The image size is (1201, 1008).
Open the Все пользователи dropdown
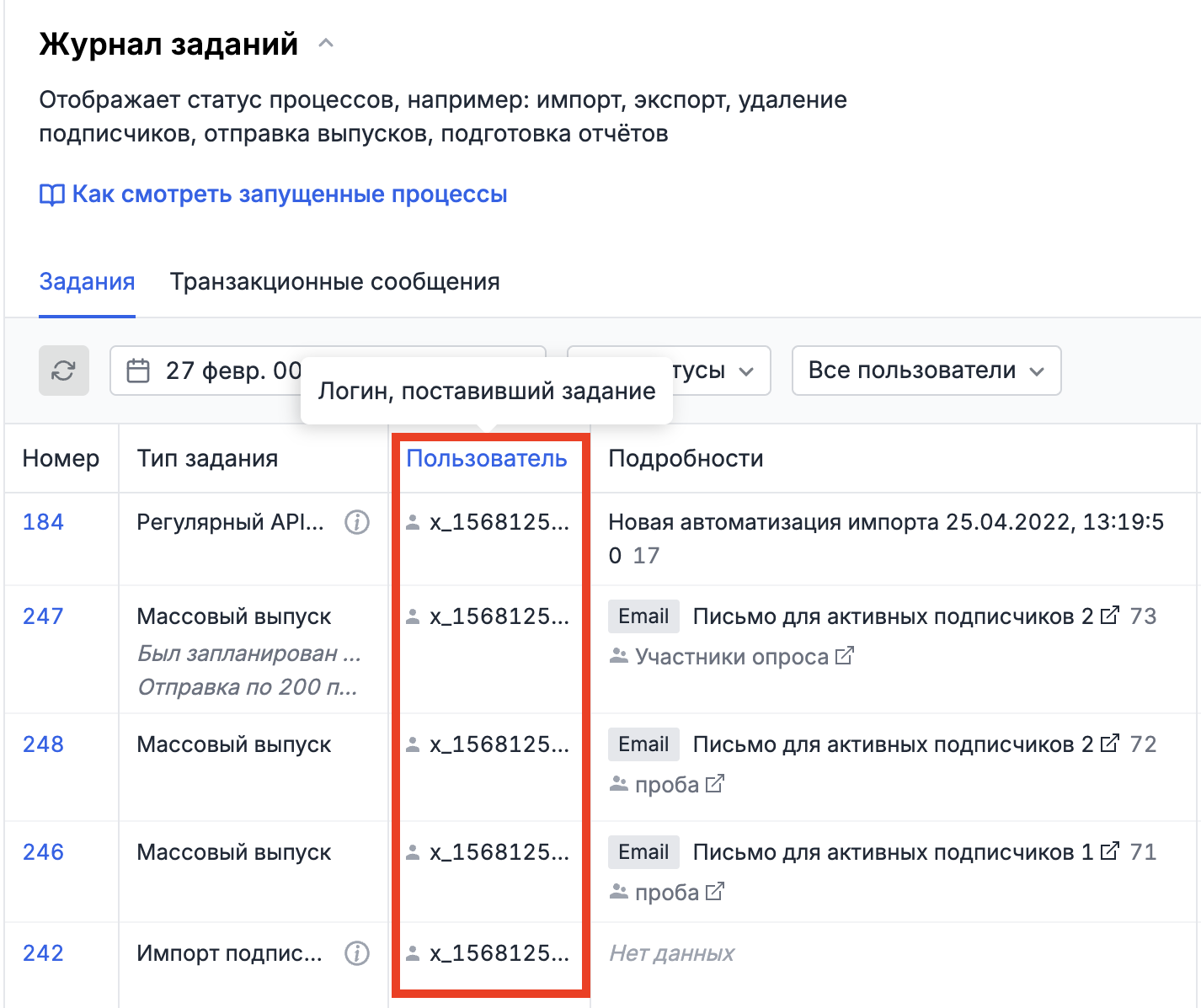point(926,371)
